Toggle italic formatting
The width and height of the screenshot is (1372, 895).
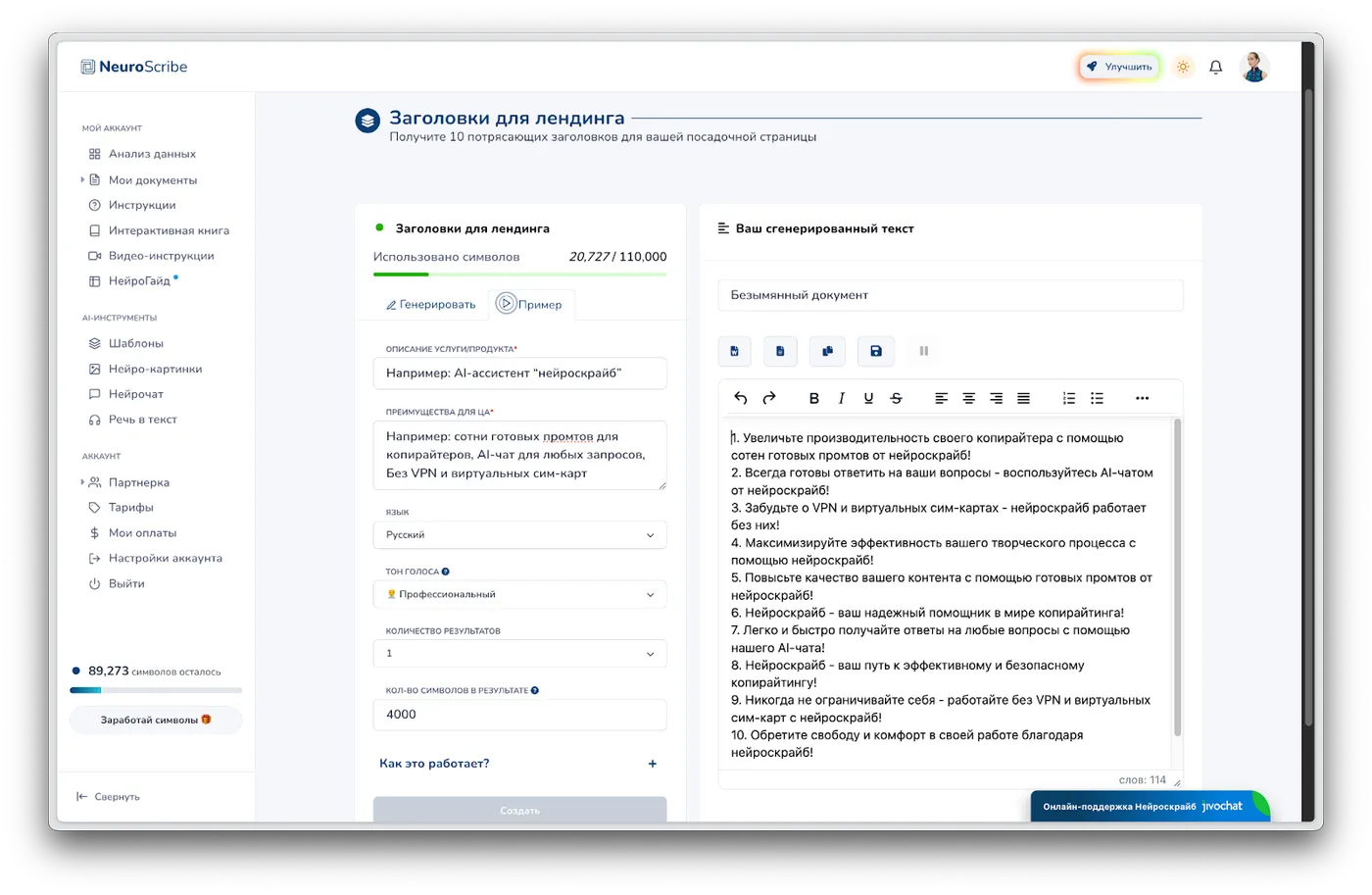pyautogui.click(x=841, y=398)
